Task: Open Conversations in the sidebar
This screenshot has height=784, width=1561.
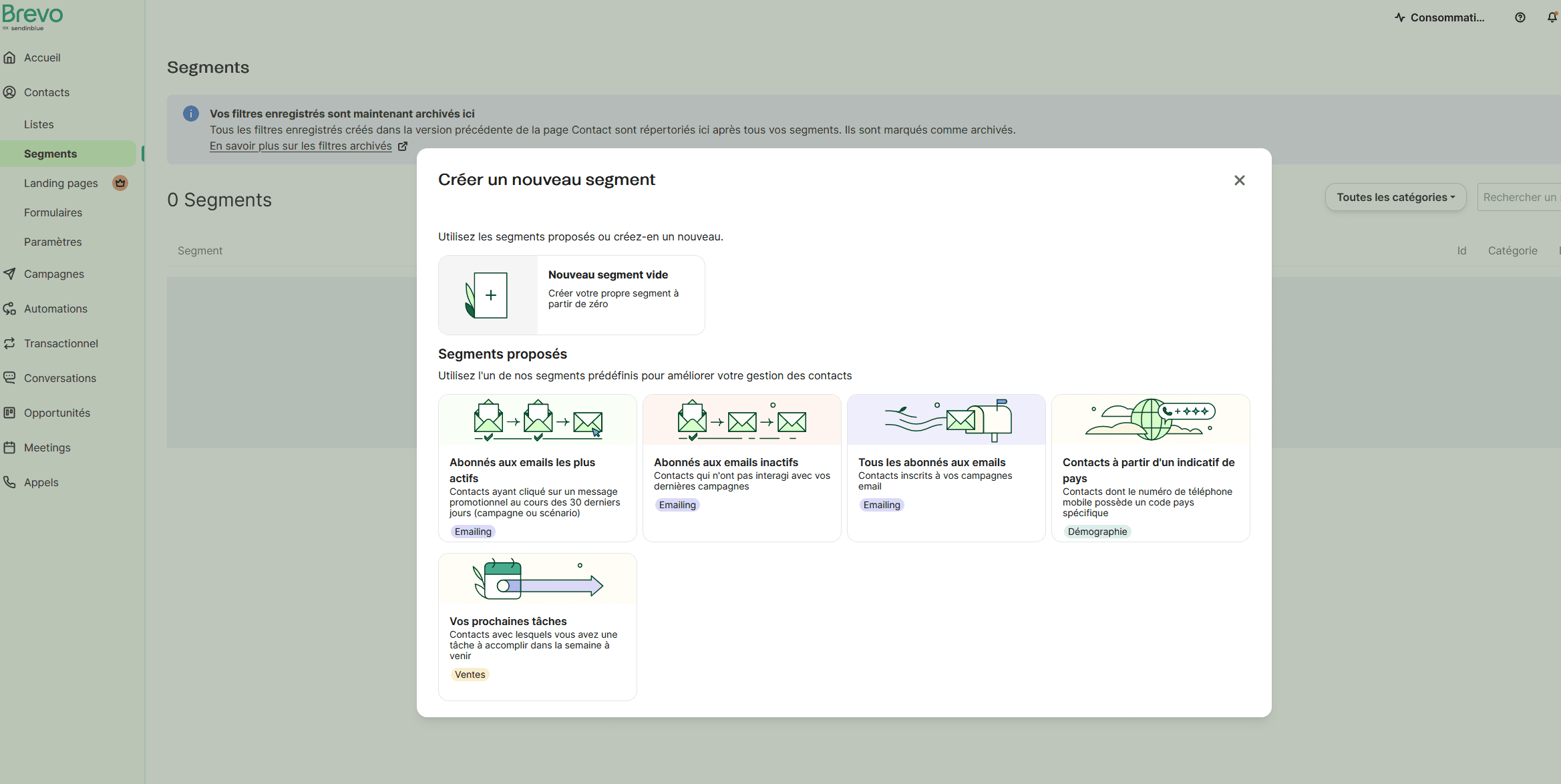Action: [60, 378]
